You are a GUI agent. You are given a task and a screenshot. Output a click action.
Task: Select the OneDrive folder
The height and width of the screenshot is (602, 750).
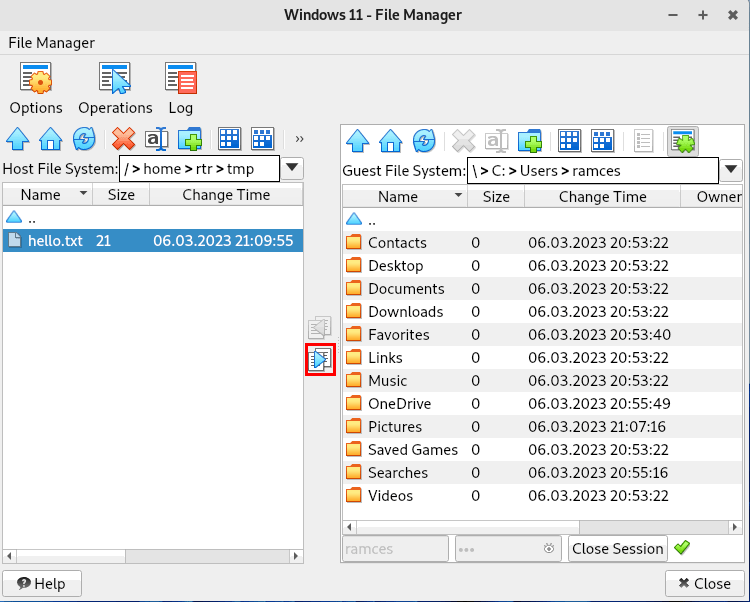pyautogui.click(x=542, y=403)
